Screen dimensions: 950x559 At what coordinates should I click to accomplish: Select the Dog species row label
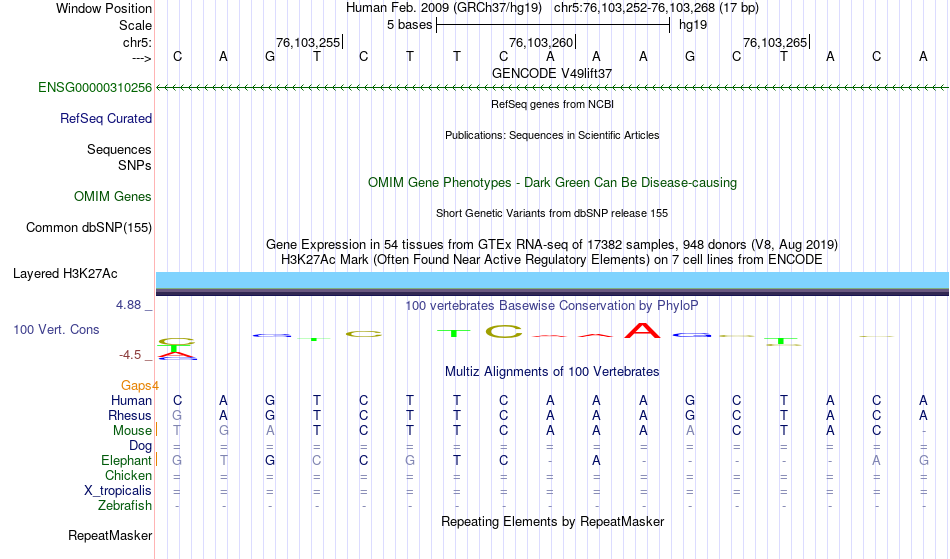(x=141, y=446)
